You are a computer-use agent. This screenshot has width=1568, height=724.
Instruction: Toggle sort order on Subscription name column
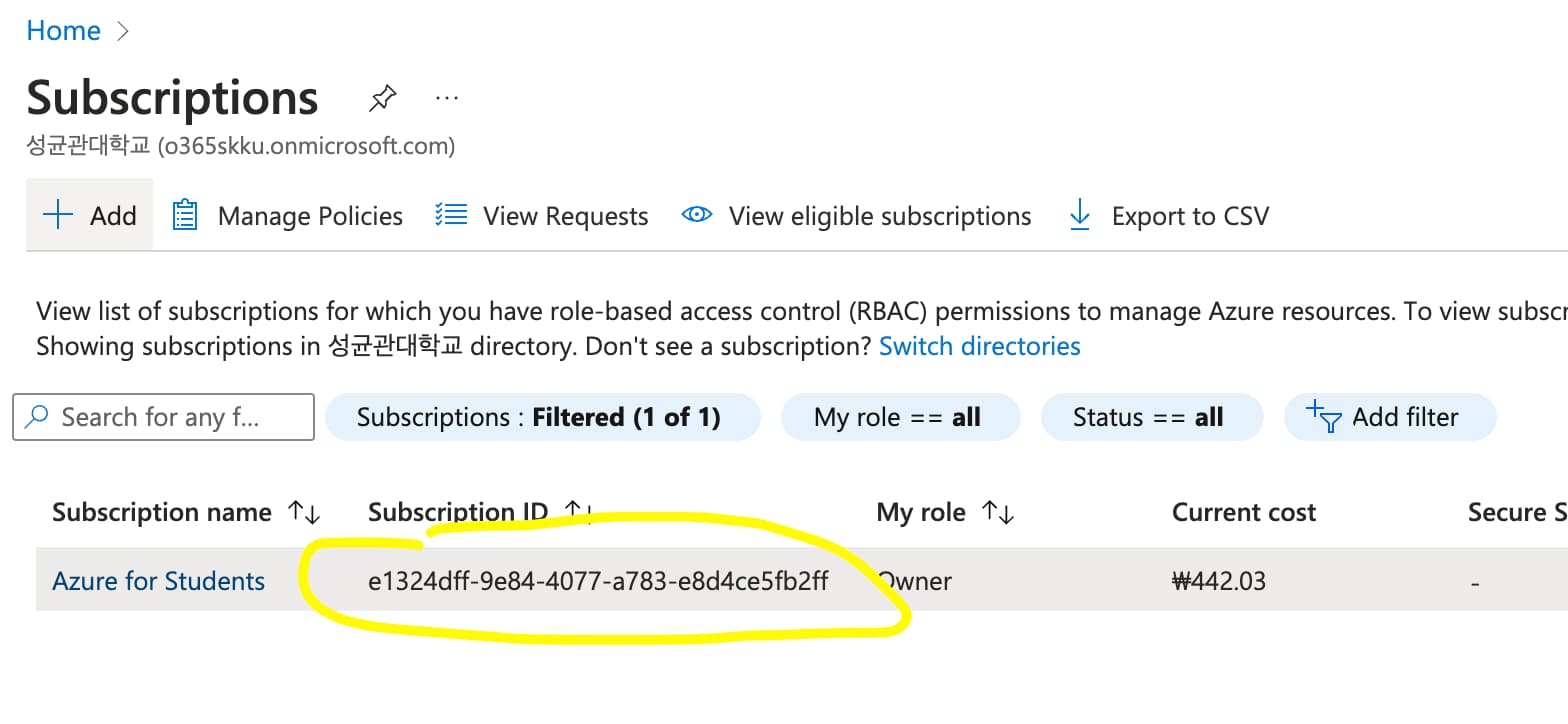305,512
